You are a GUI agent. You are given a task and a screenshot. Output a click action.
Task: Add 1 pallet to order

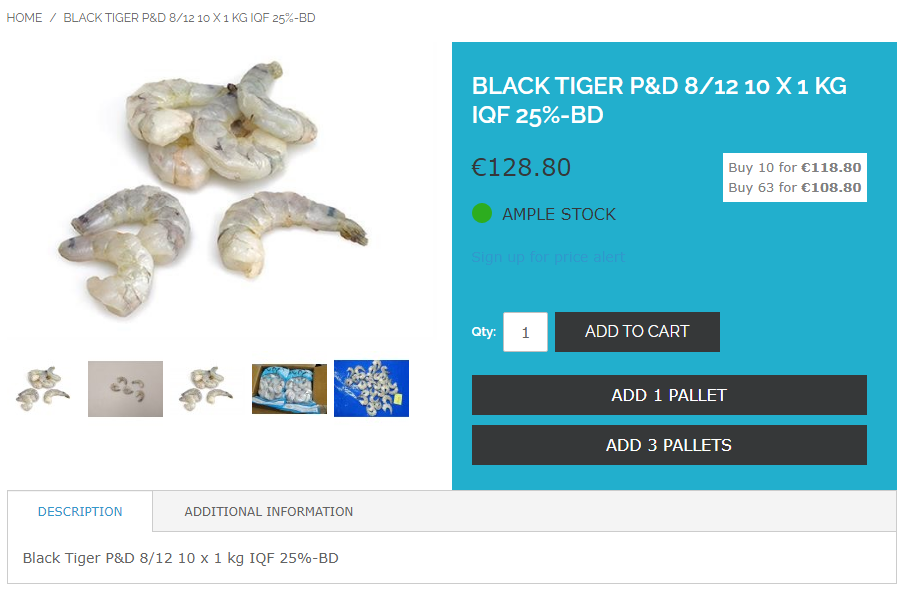[669, 395]
